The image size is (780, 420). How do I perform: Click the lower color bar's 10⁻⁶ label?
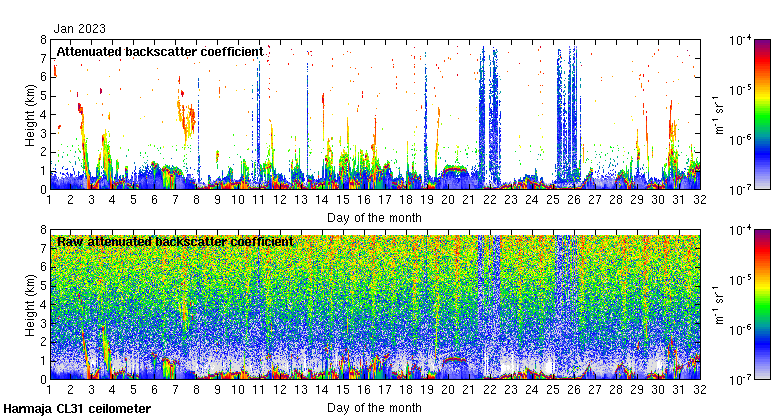click(740, 330)
